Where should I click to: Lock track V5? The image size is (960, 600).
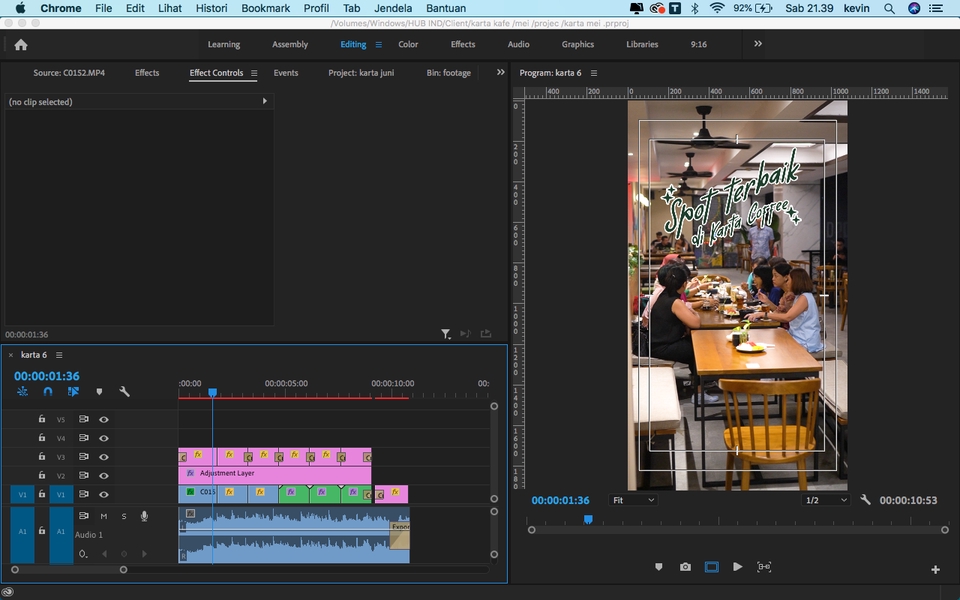(x=42, y=419)
